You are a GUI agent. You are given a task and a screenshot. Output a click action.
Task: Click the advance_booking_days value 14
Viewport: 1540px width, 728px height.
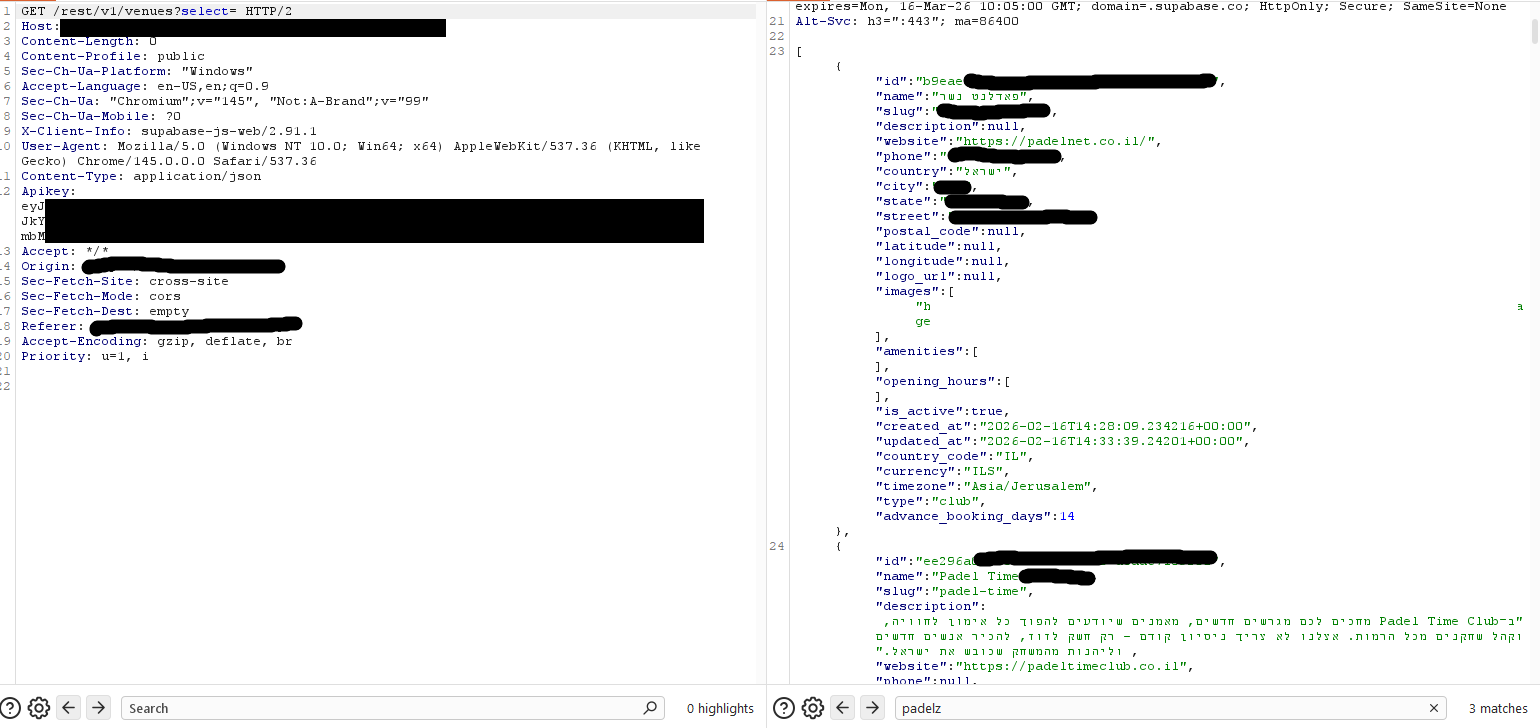1066,516
